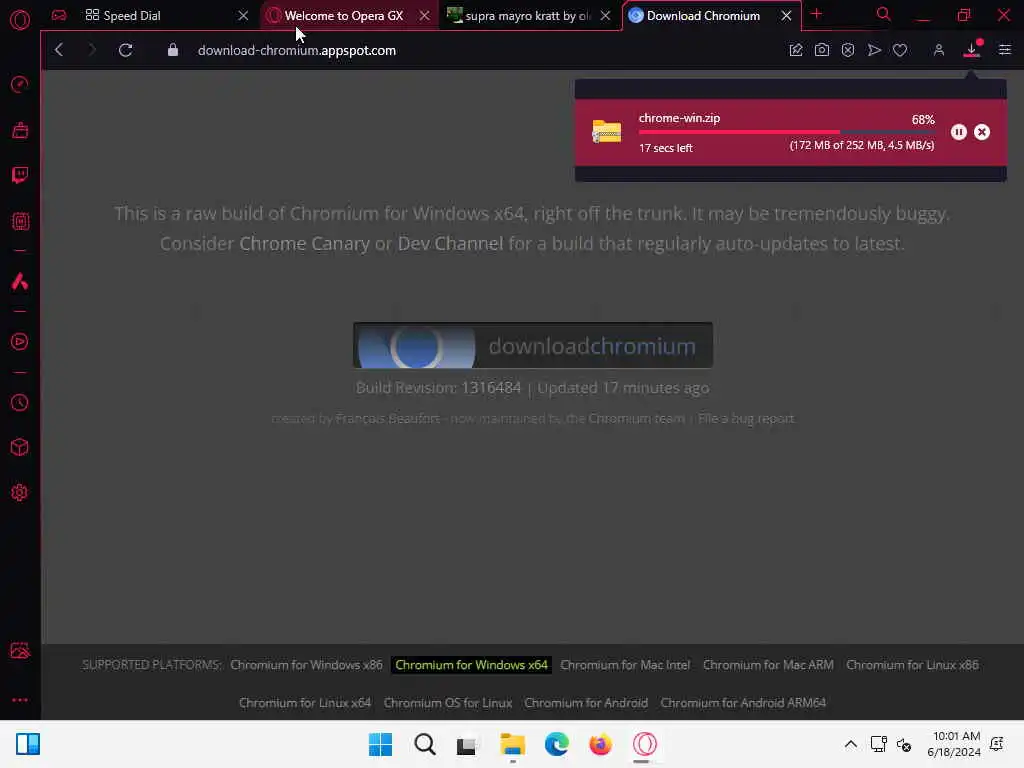This screenshot has width=1024, height=768.
Task: Open My Flow send arrow icon
Action: point(874,50)
